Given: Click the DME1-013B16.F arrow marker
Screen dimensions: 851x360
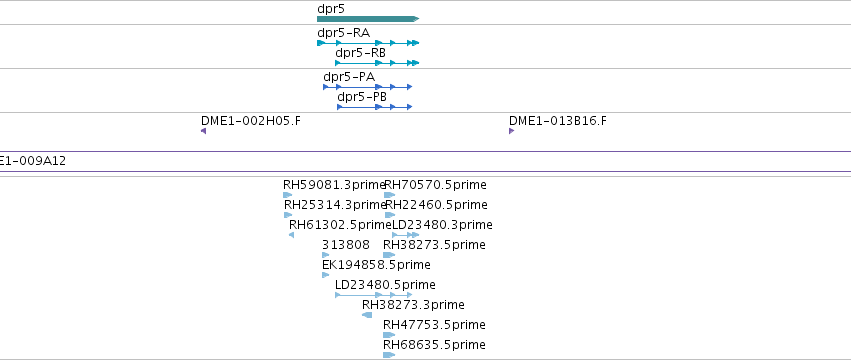Looking at the screenshot, I should tap(511, 131).
